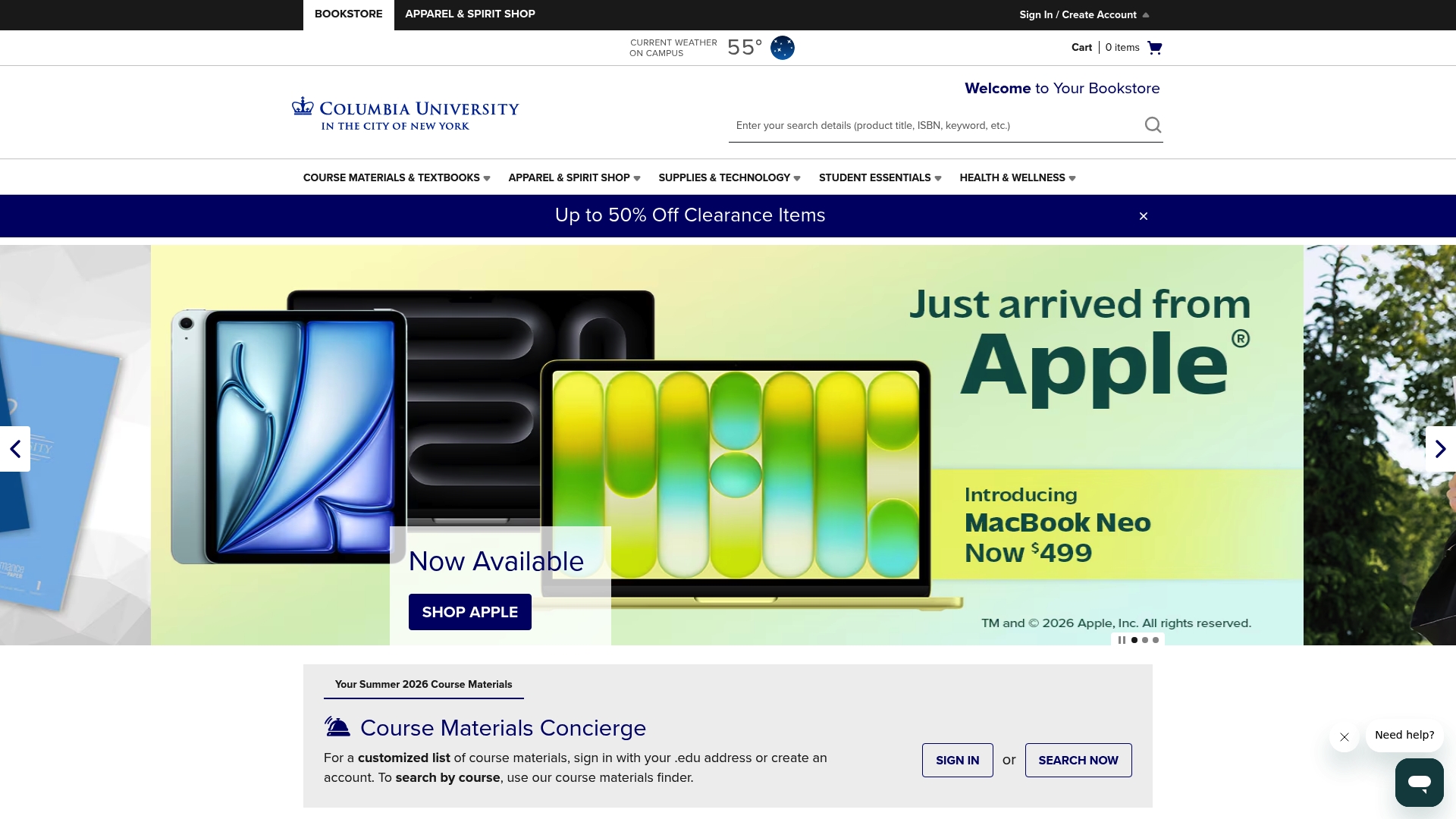The height and width of the screenshot is (819, 1456).
Task: Dismiss the Need help chat bubble
Action: (1345, 737)
